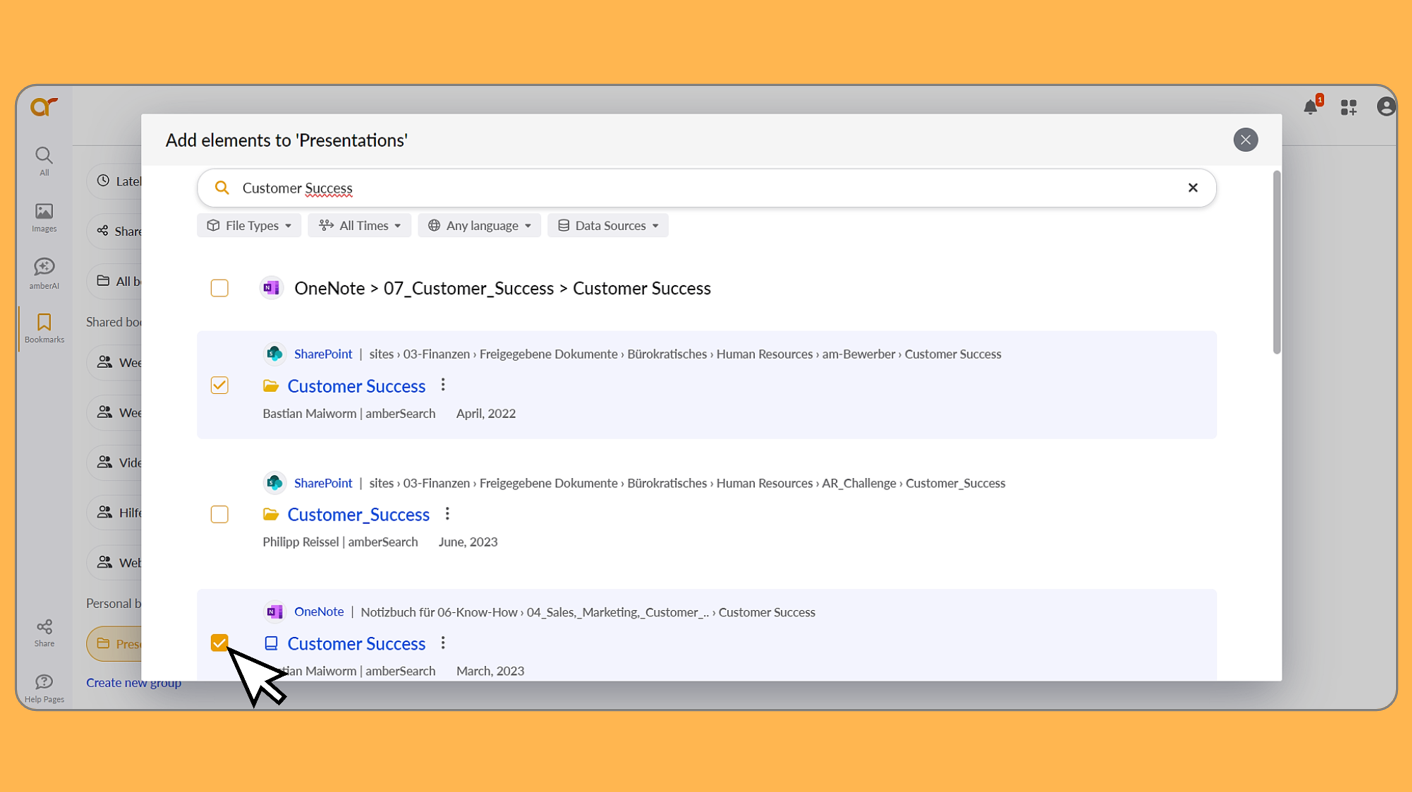The image size is (1412, 792).
Task: Click the OneNote icon in top result
Action: 271,288
